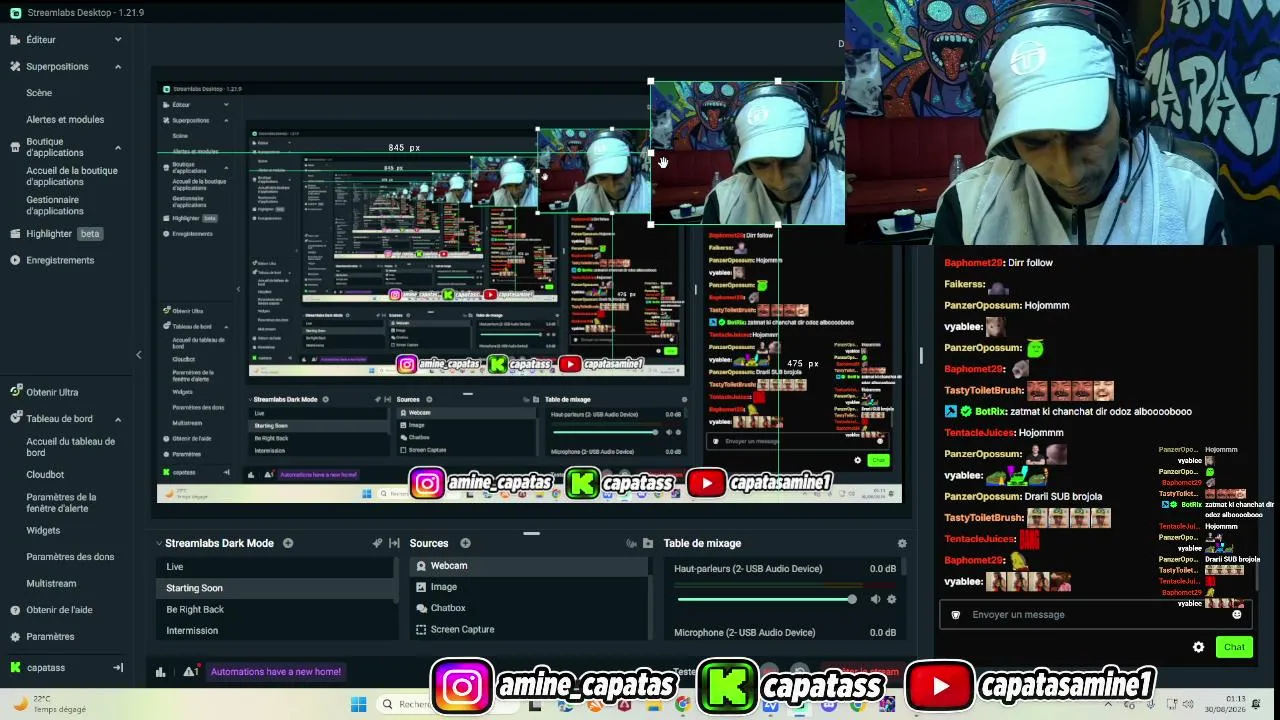Screen dimensions: 1280x720
Task: Select the Live scene
Action: coord(277,566)
